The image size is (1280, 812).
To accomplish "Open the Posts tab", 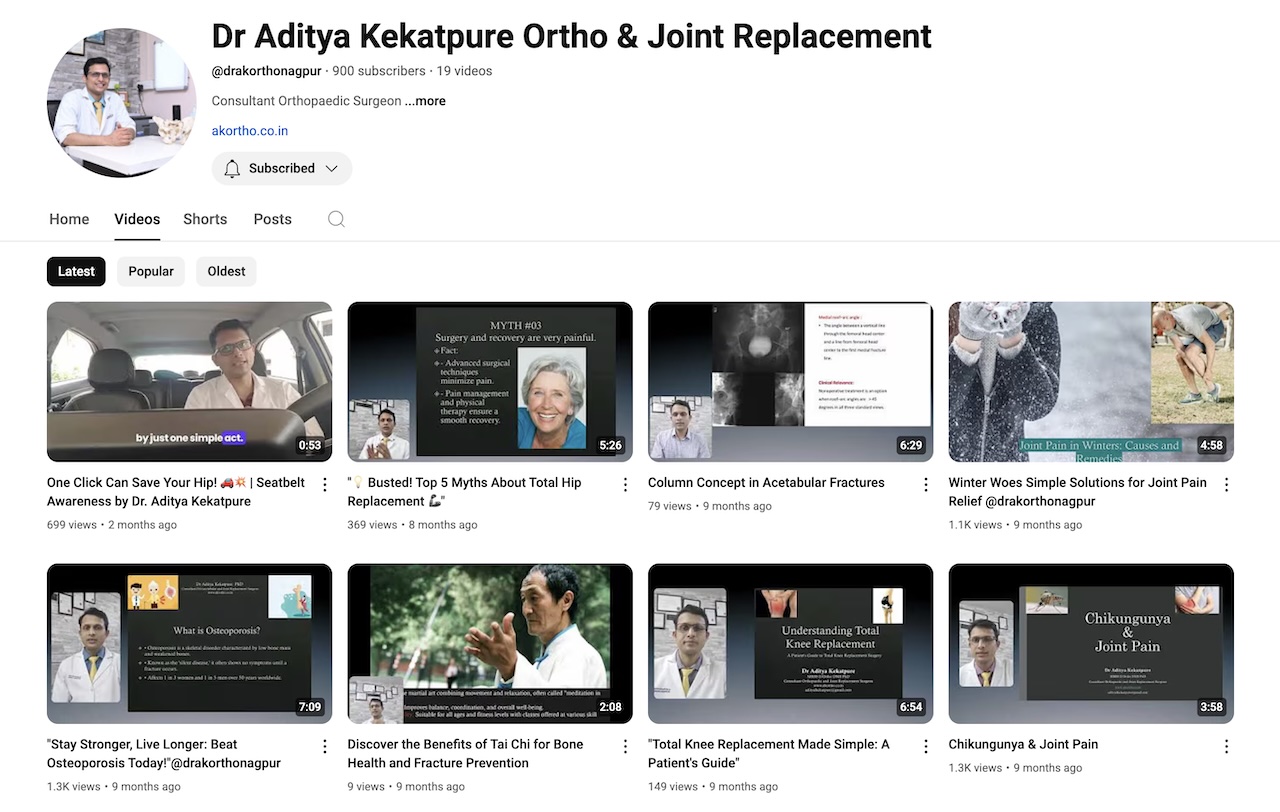I will (x=272, y=219).
